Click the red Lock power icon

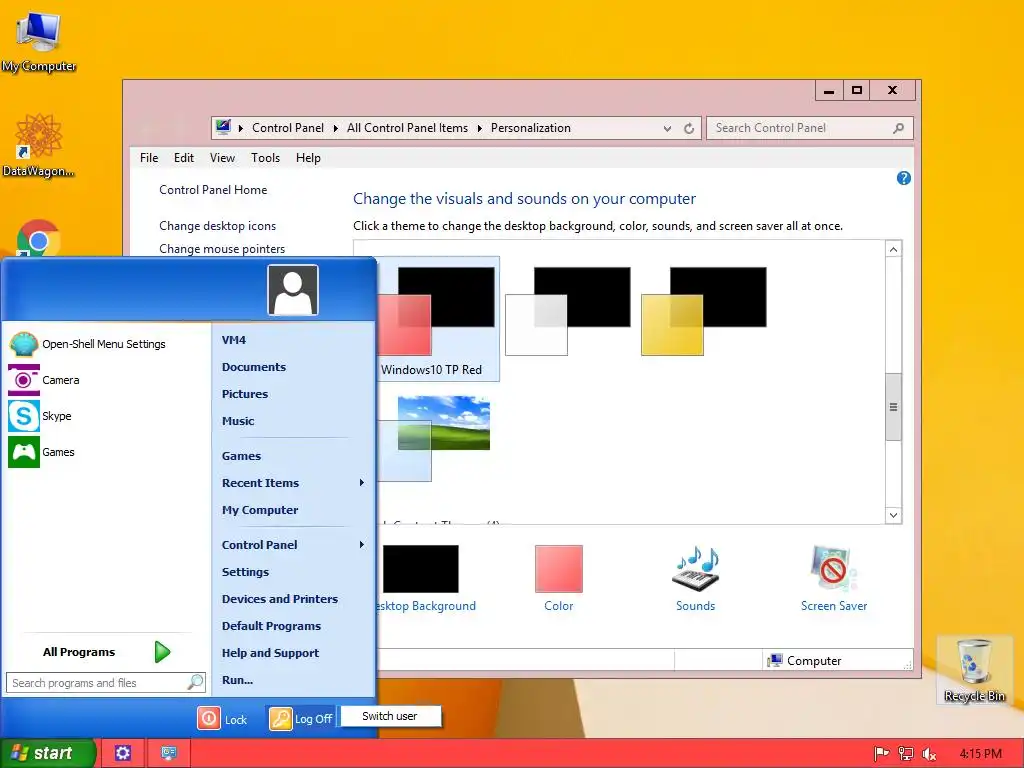click(209, 718)
